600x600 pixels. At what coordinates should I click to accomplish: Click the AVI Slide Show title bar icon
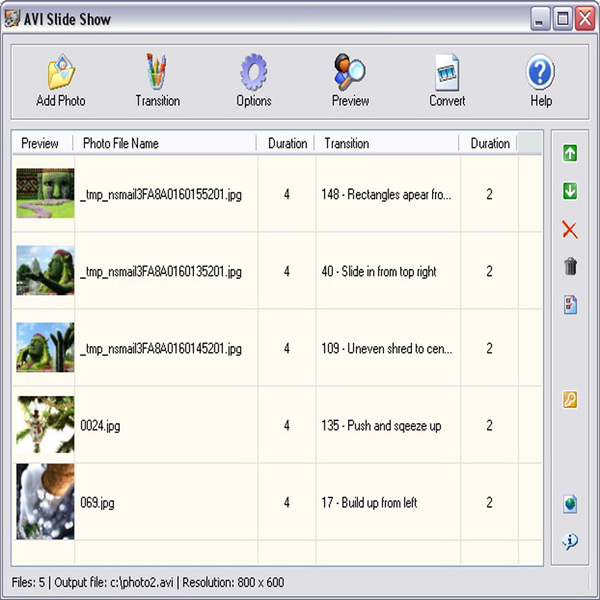[11, 18]
